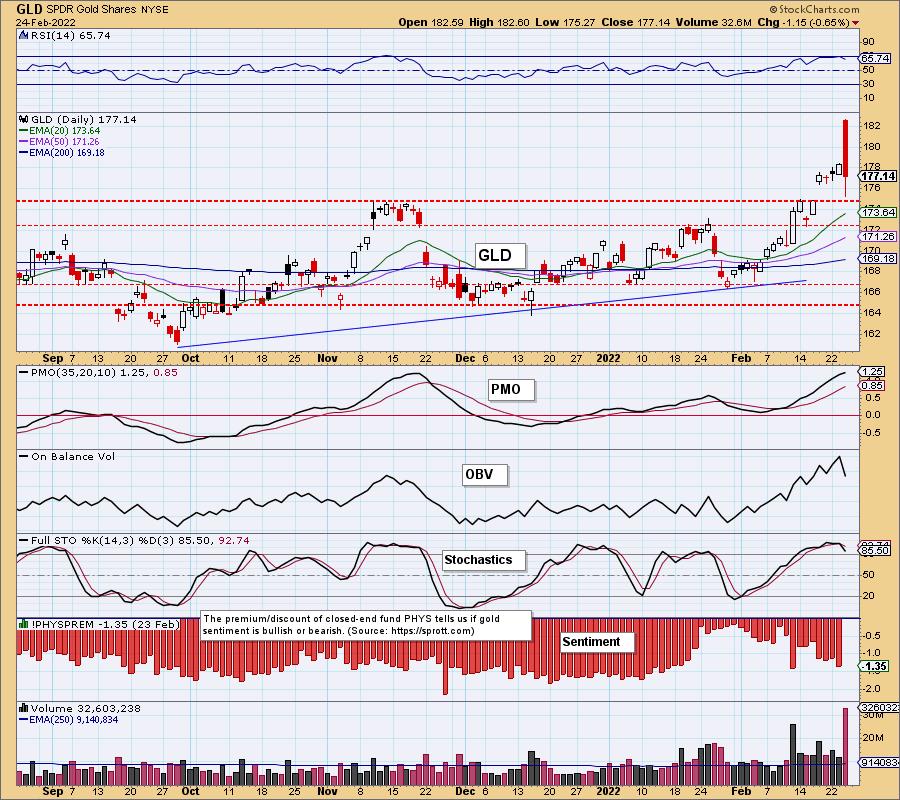The width and height of the screenshot is (900, 800).
Task: Click the EMA(20) 173.64 legend entry
Action: coord(59,131)
